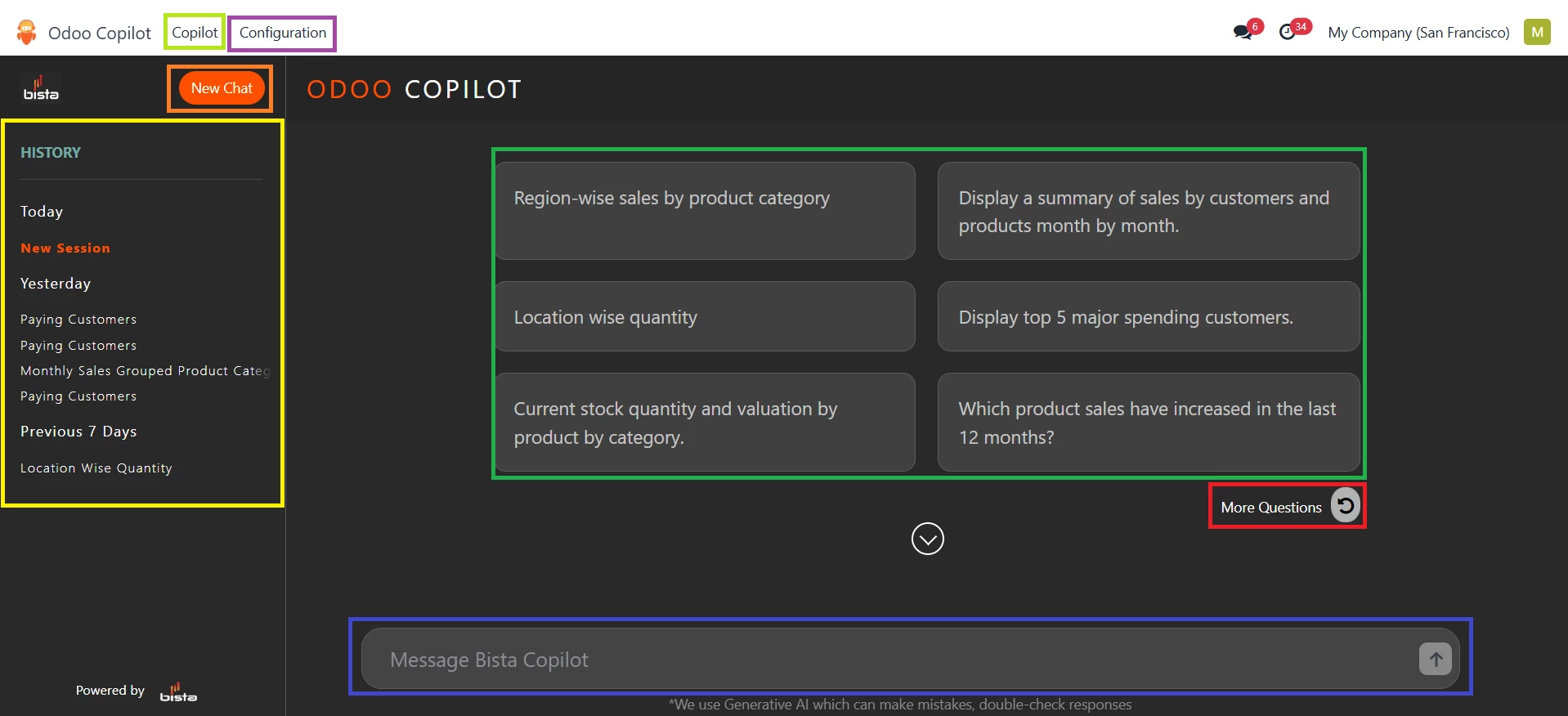The image size is (1568, 716).
Task: Click the Odoo Copilot mascot icon
Action: point(27,33)
